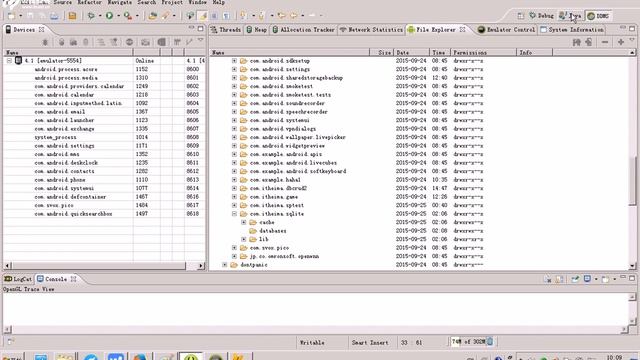Click the Open Task pencil icon
The height and width of the screenshot is (360, 640).
(165, 16)
